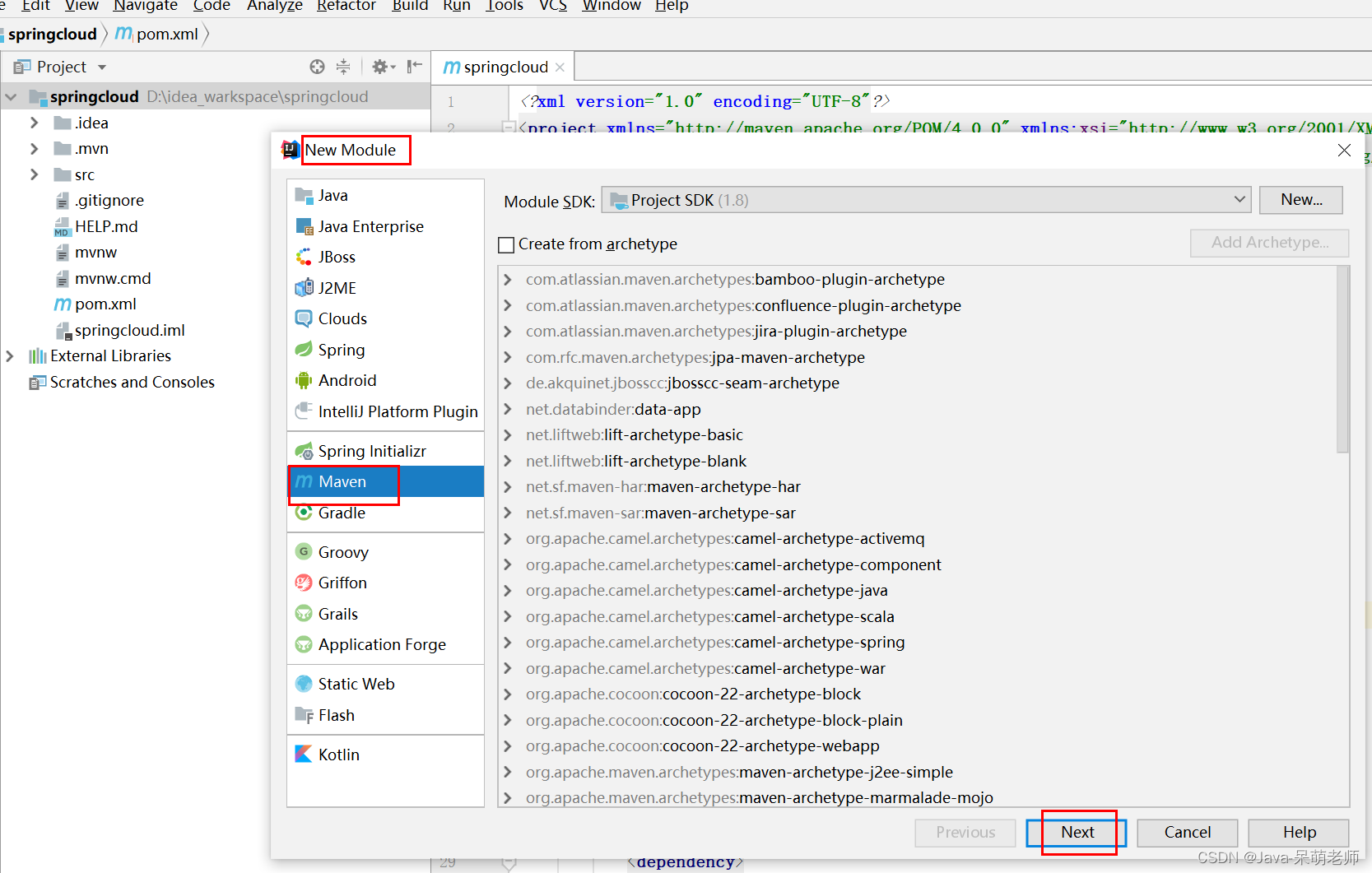This screenshot has height=873, width=1372.
Task: Choose the Groovy module icon
Action: 304,552
